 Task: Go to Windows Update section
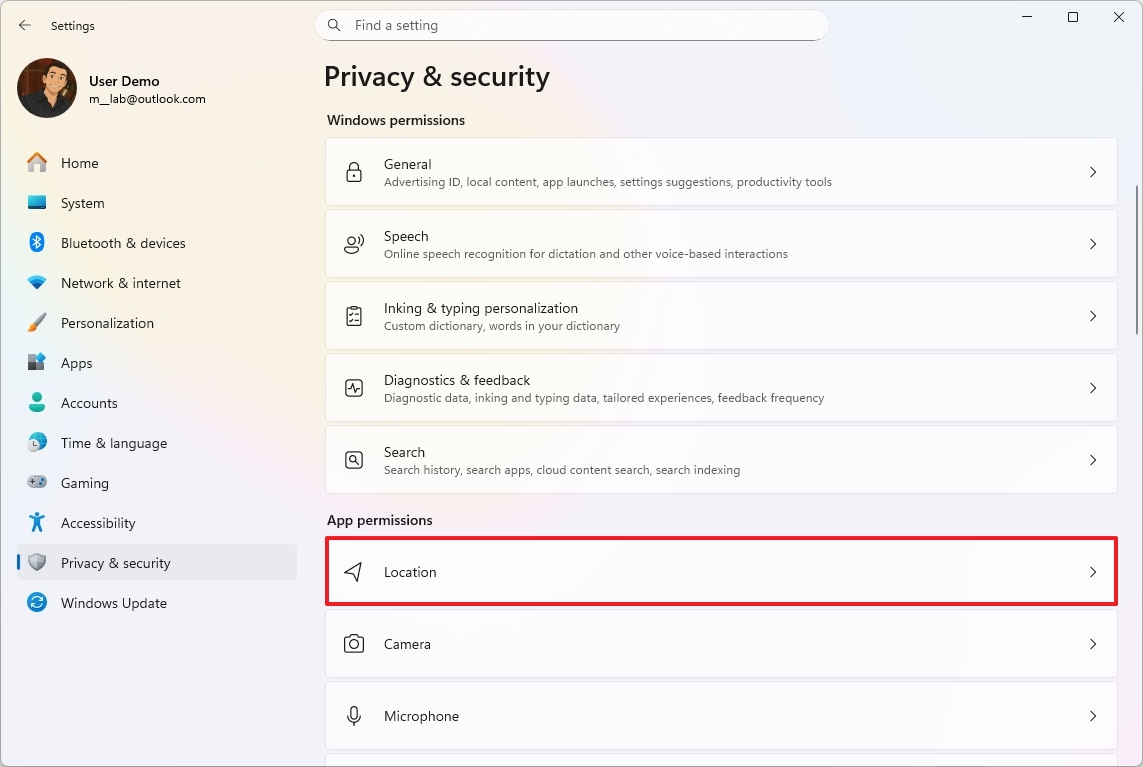[x=113, y=603]
